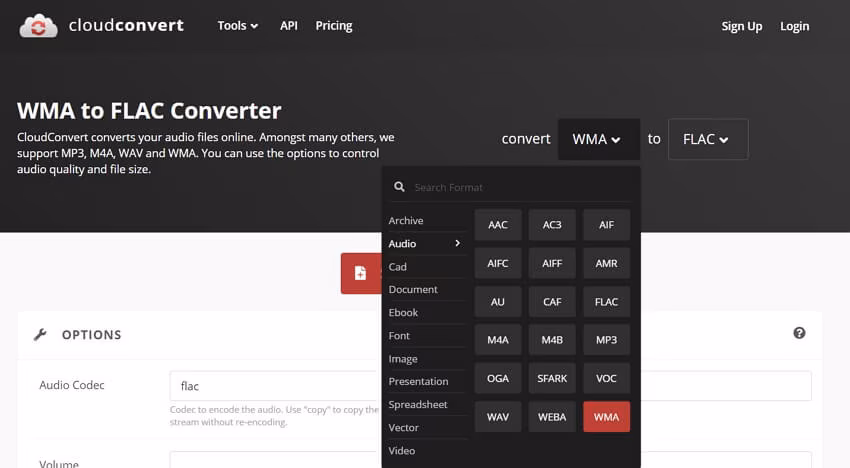This screenshot has width=850, height=468.
Task: Choose the WAV format
Action: pyautogui.click(x=498, y=416)
